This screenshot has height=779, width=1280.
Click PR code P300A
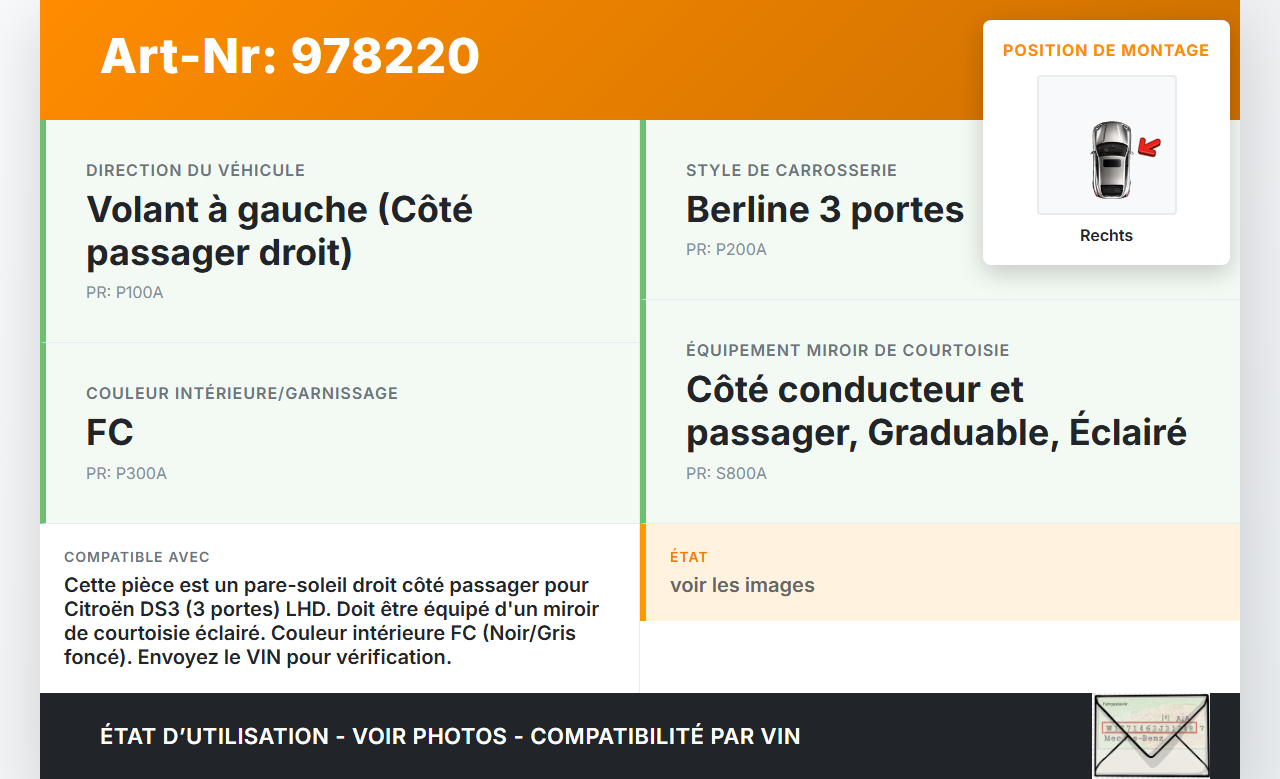pyautogui.click(x=127, y=473)
